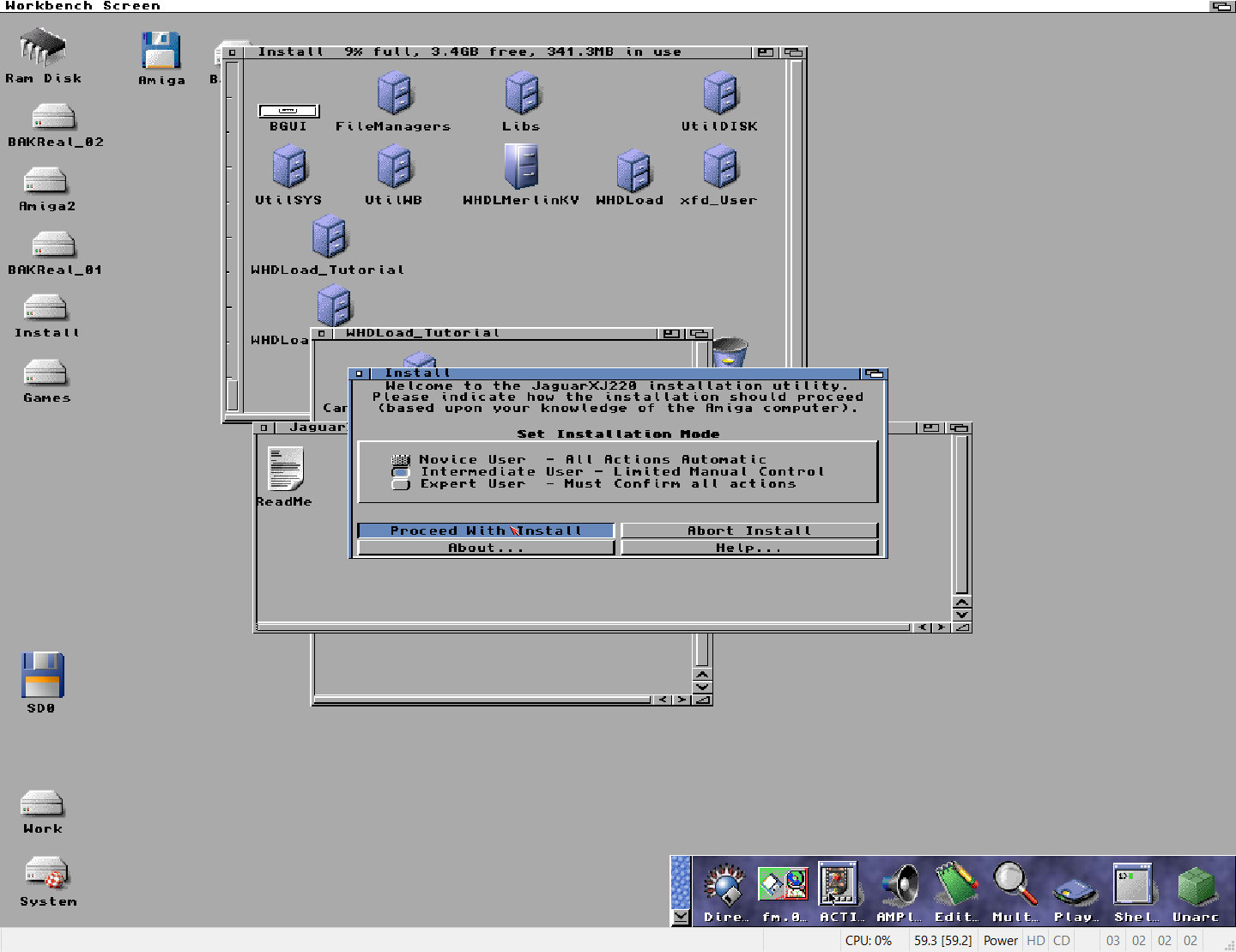Viewport: 1236px width, 952px height.
Task: Open Shell from the dock
Action: [1133, 884]
